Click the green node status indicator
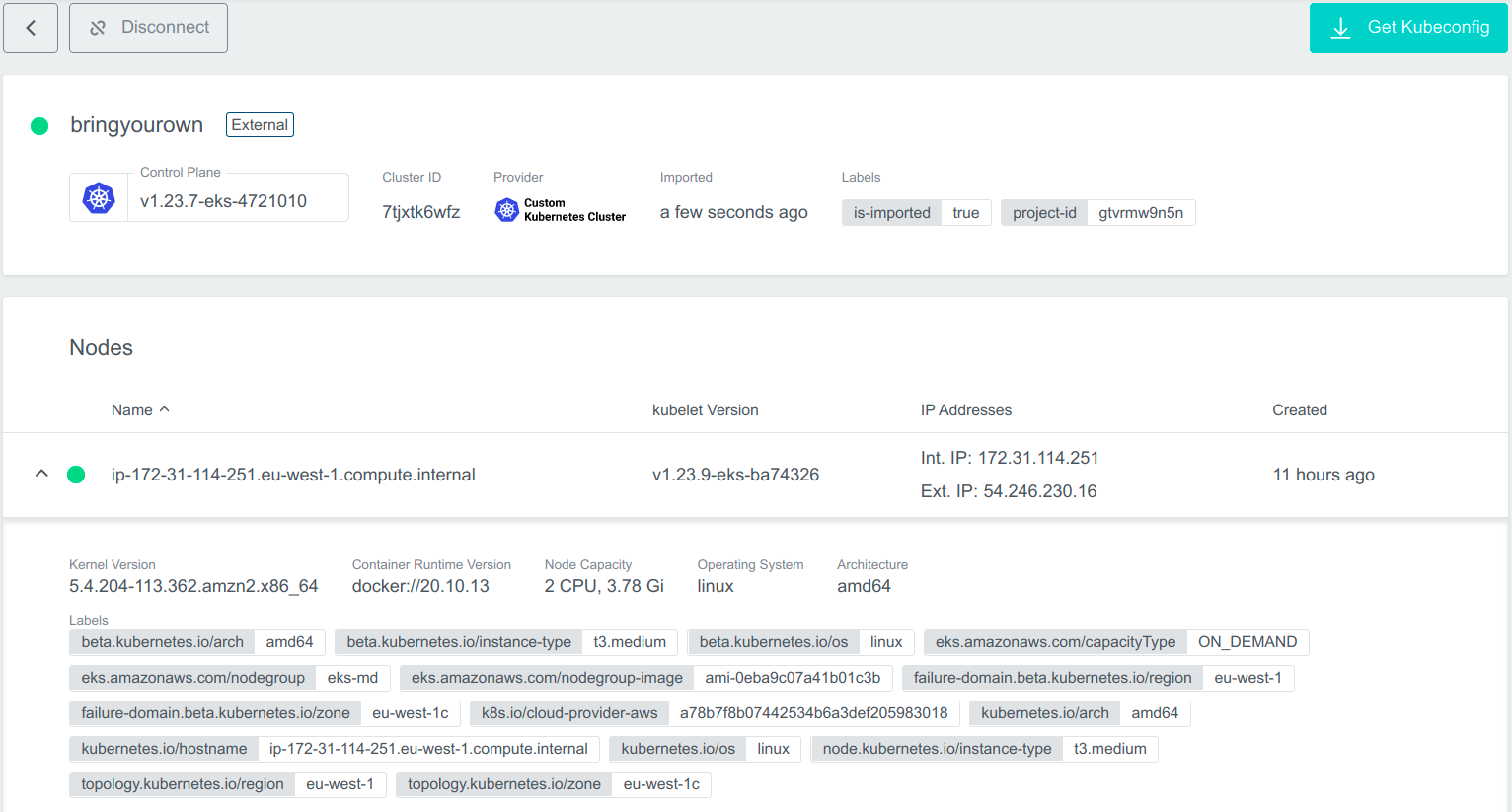The height and width of the screenshot is (812, 1512). [x=76, y=475]
